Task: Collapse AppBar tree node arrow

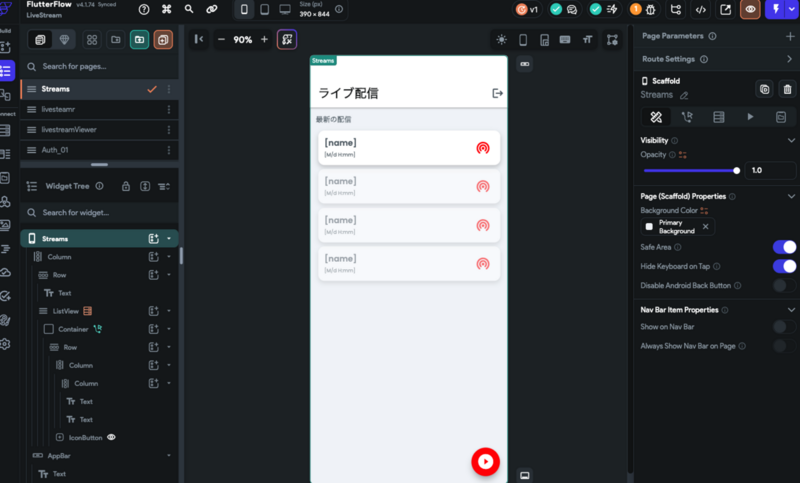Action: tap(169, 455)
